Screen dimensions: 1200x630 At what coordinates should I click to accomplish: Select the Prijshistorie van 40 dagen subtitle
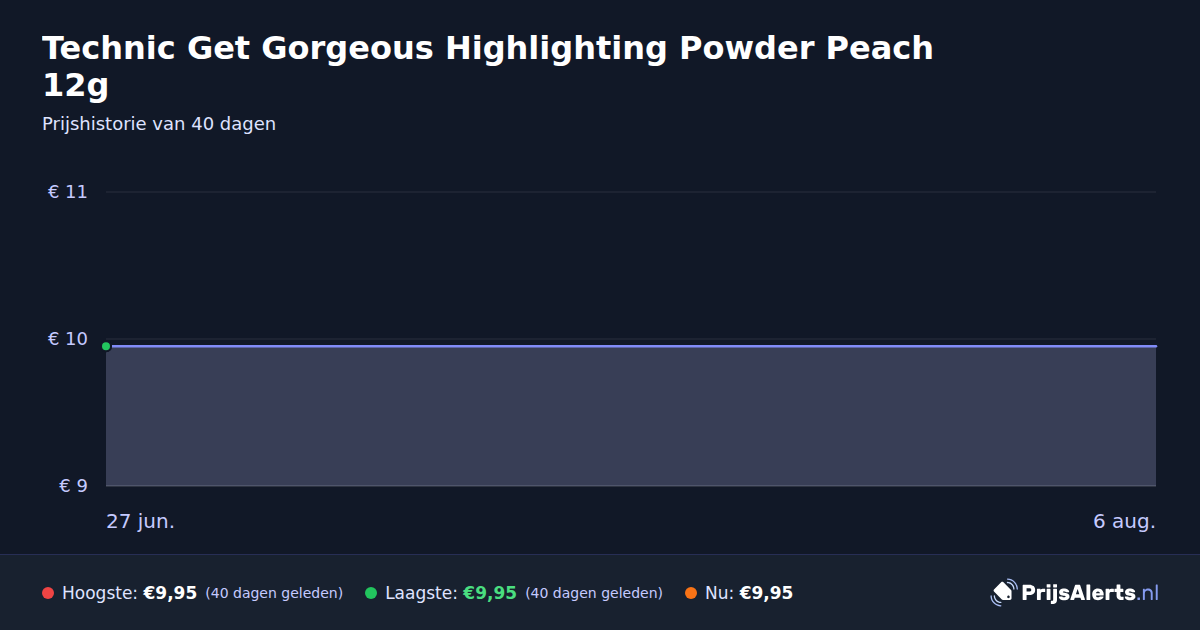[159, 124]
